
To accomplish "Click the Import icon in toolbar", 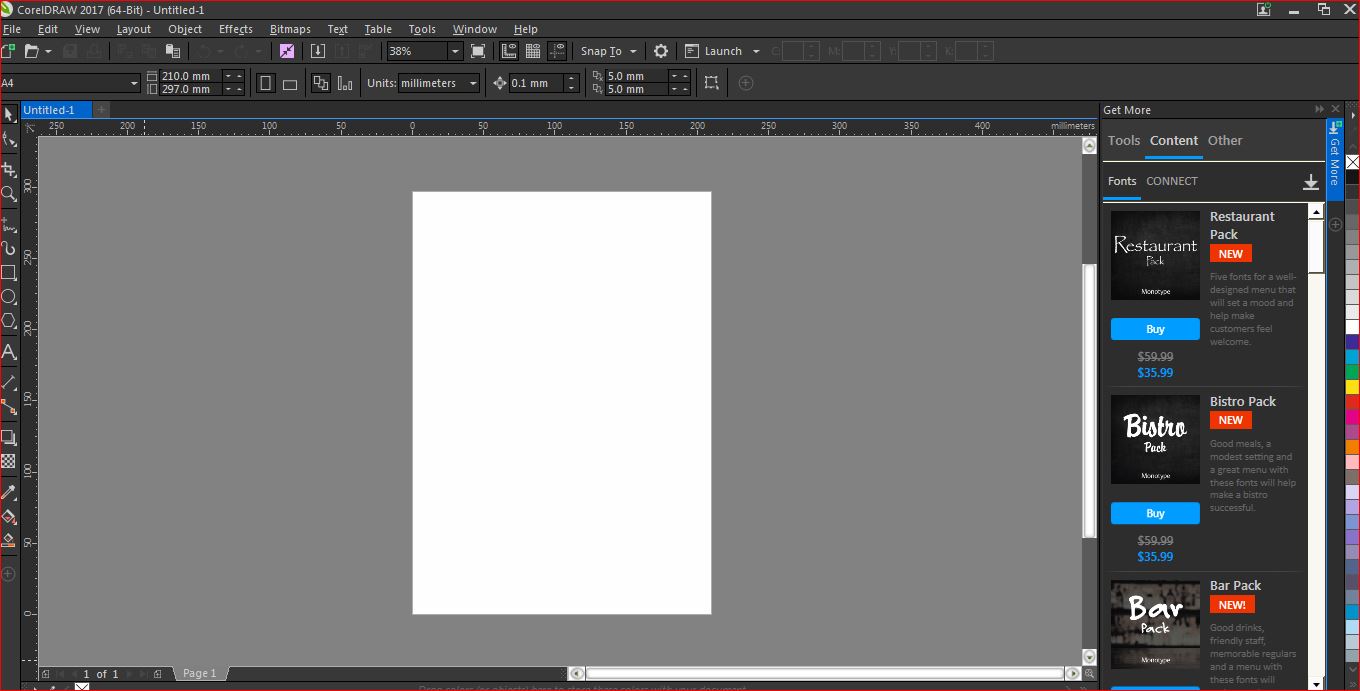I will (318, 51).
